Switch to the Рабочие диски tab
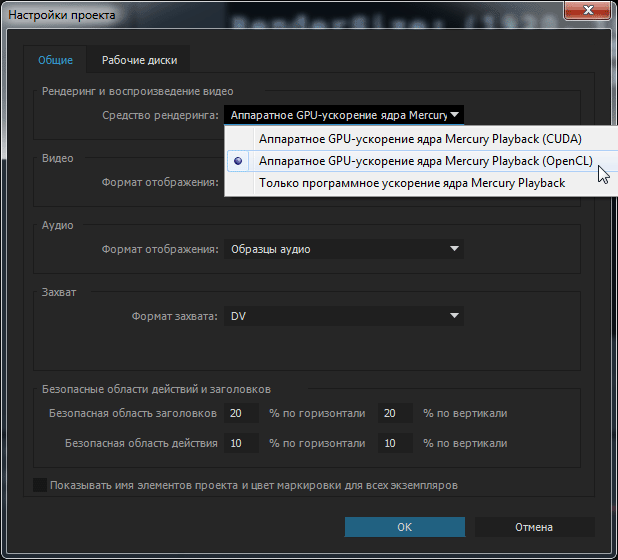This screenshot has height=560, width=618. click(139, 60)
